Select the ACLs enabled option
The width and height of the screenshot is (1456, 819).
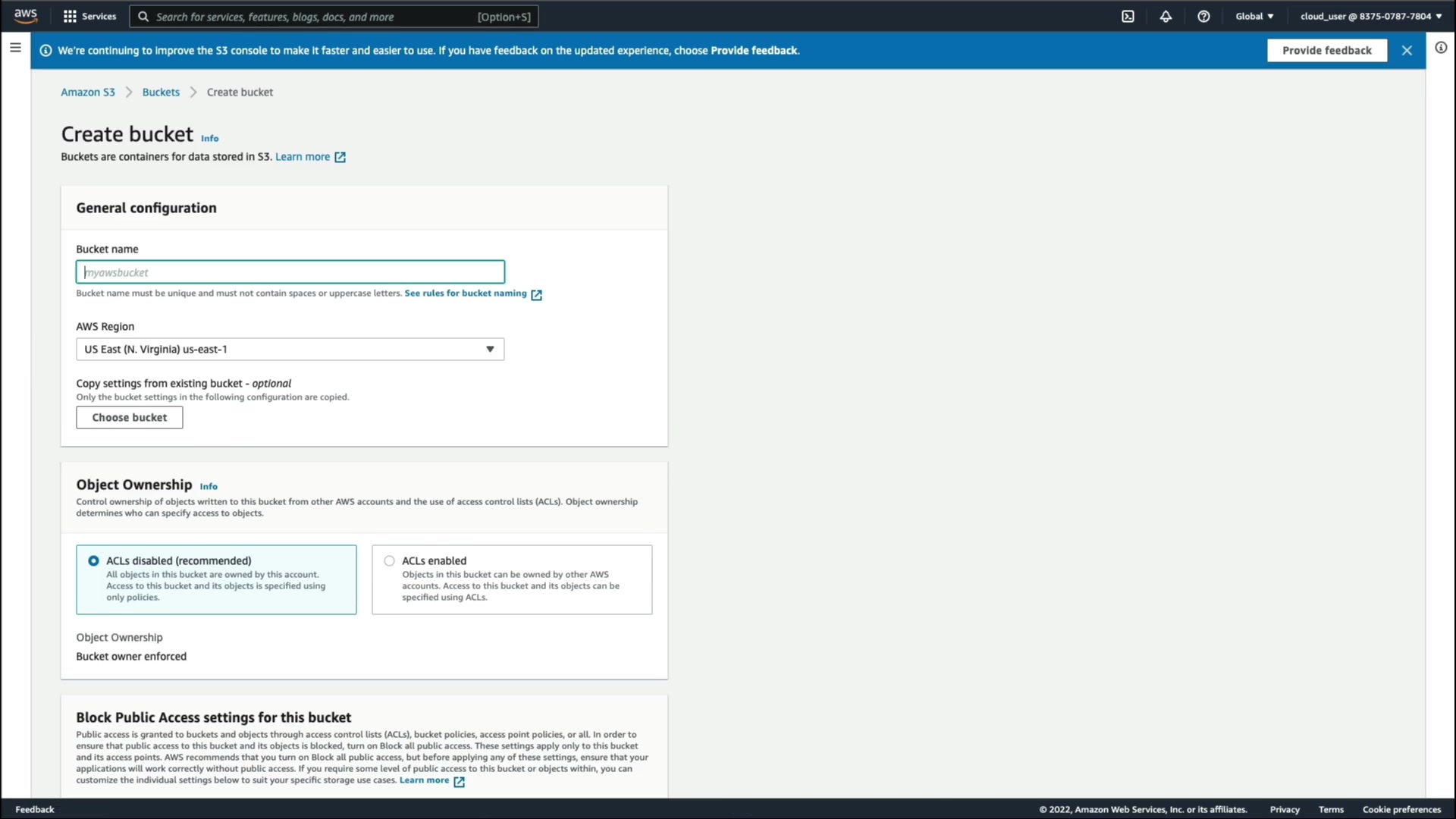click(389, 561)
